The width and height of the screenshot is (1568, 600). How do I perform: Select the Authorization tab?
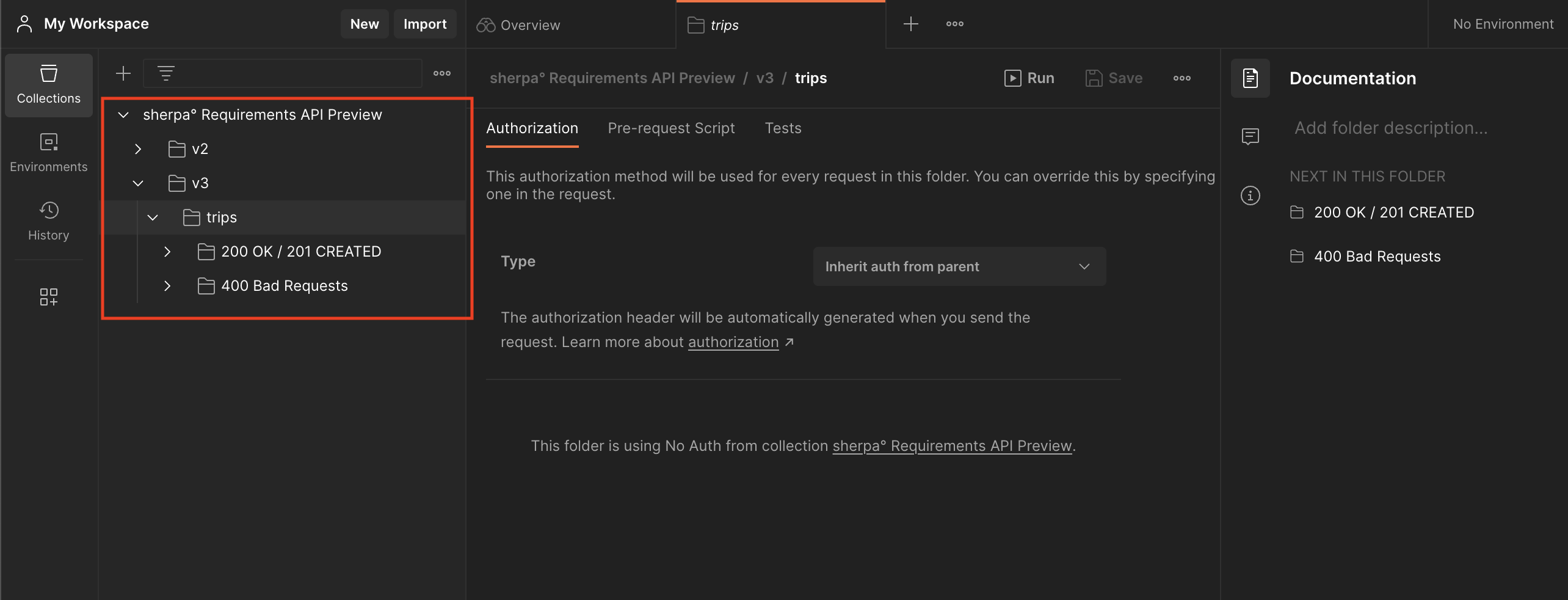pyautogui.click(x=532, y=128)
